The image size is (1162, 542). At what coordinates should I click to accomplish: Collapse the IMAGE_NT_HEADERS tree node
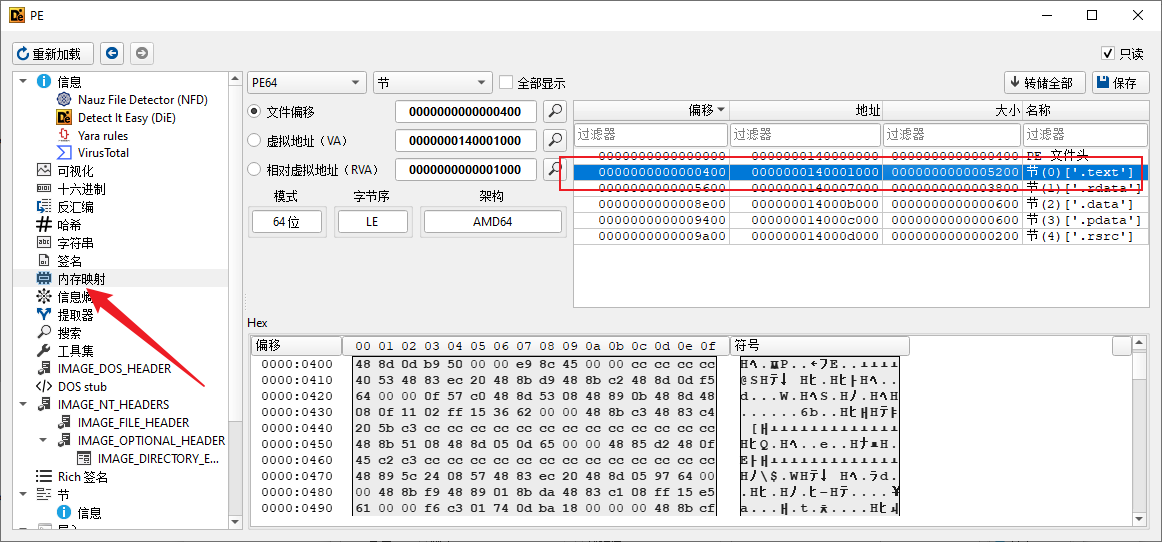(24, 404)
